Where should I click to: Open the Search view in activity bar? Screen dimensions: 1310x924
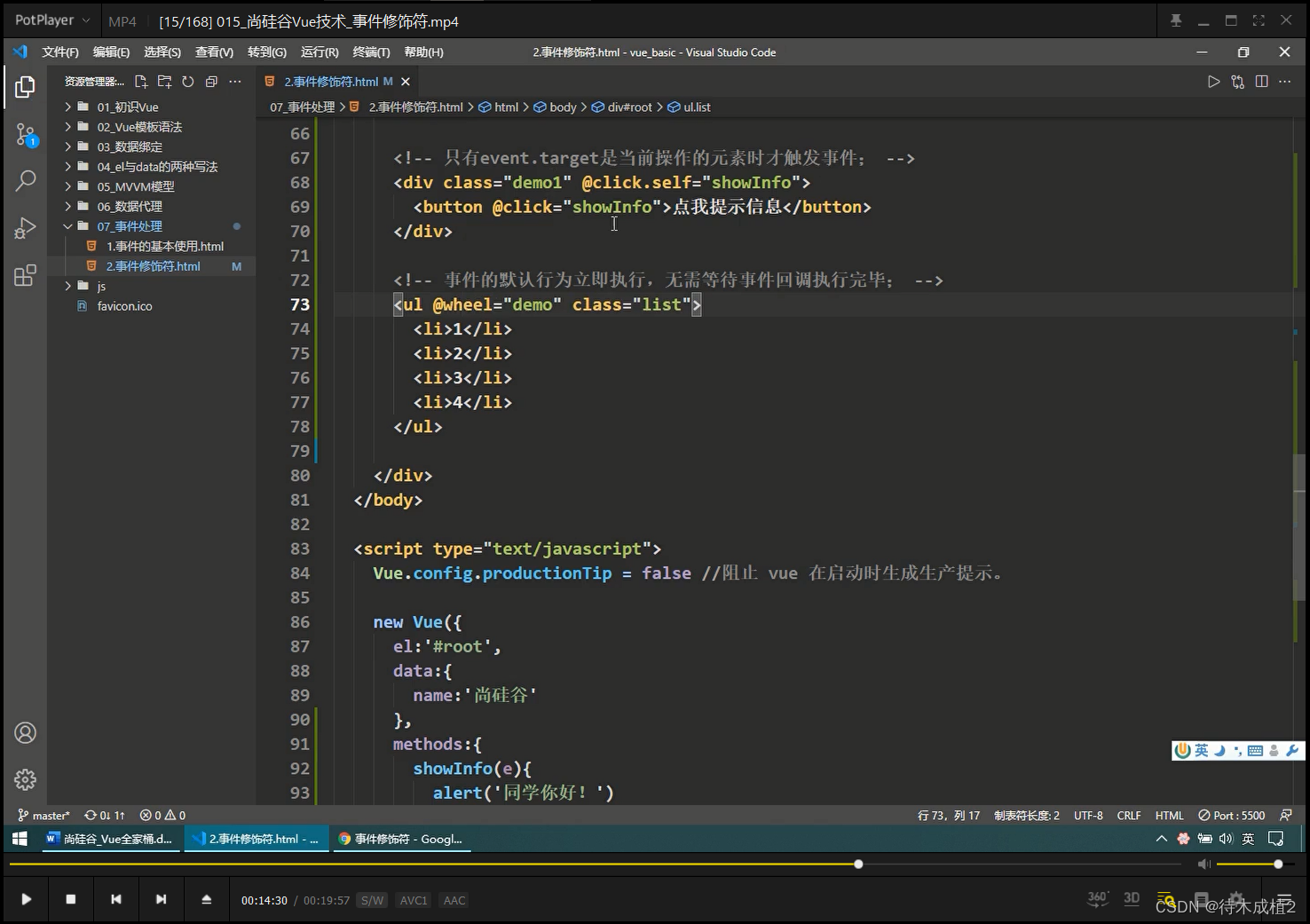tap(25, 181)
